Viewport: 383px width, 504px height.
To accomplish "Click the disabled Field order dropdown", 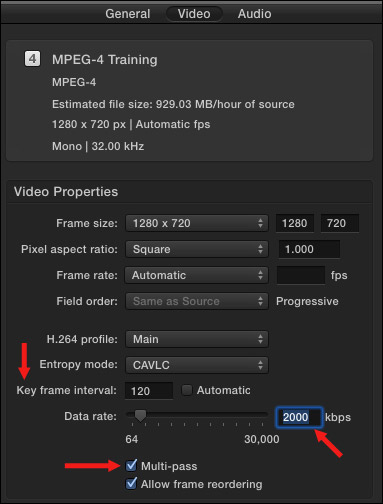I will 197,301.
